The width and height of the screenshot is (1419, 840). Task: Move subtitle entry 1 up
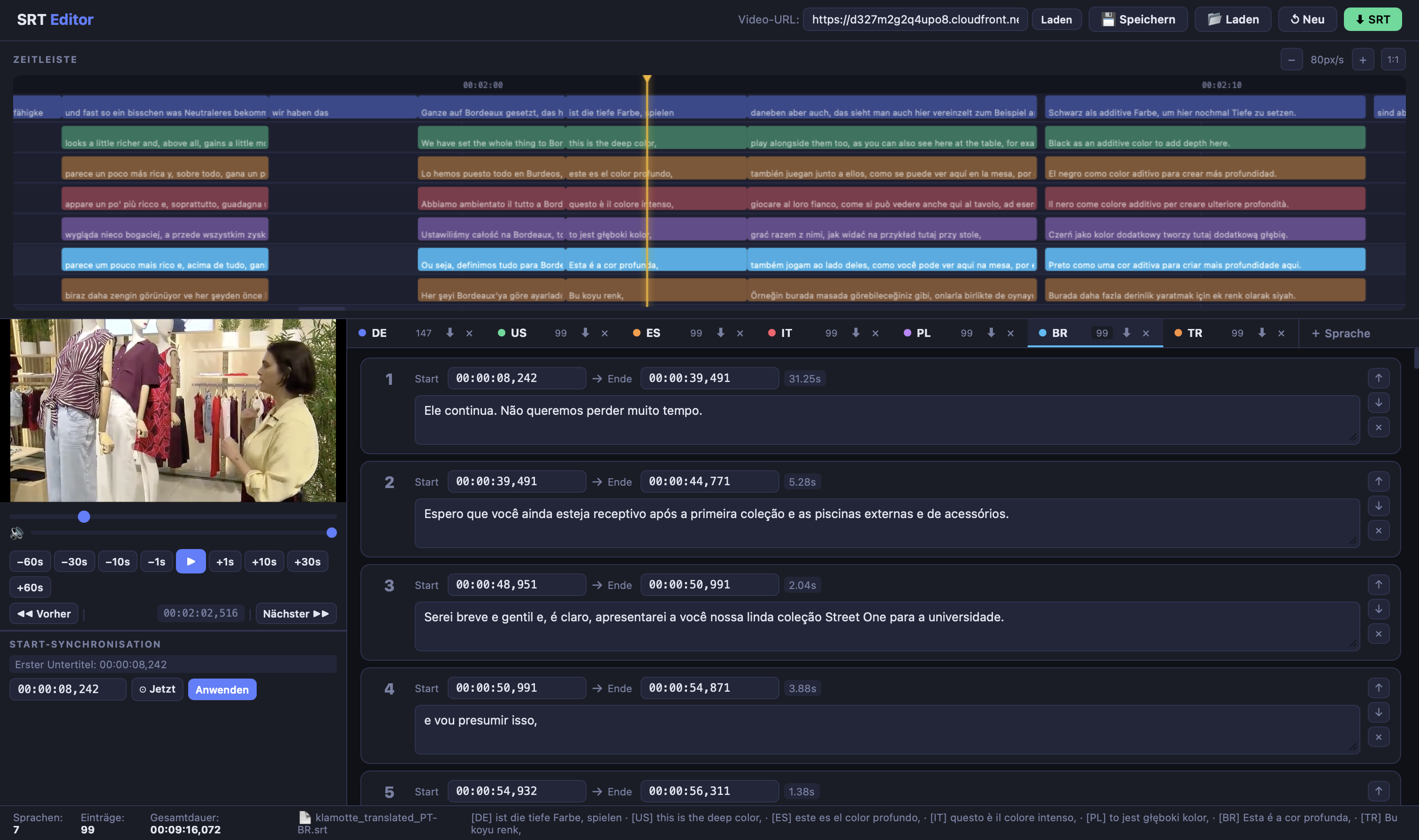tap(1378, 378)
